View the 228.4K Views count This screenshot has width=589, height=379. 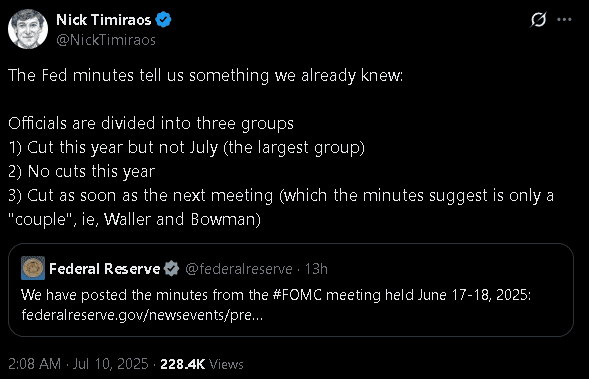(202, 364)
